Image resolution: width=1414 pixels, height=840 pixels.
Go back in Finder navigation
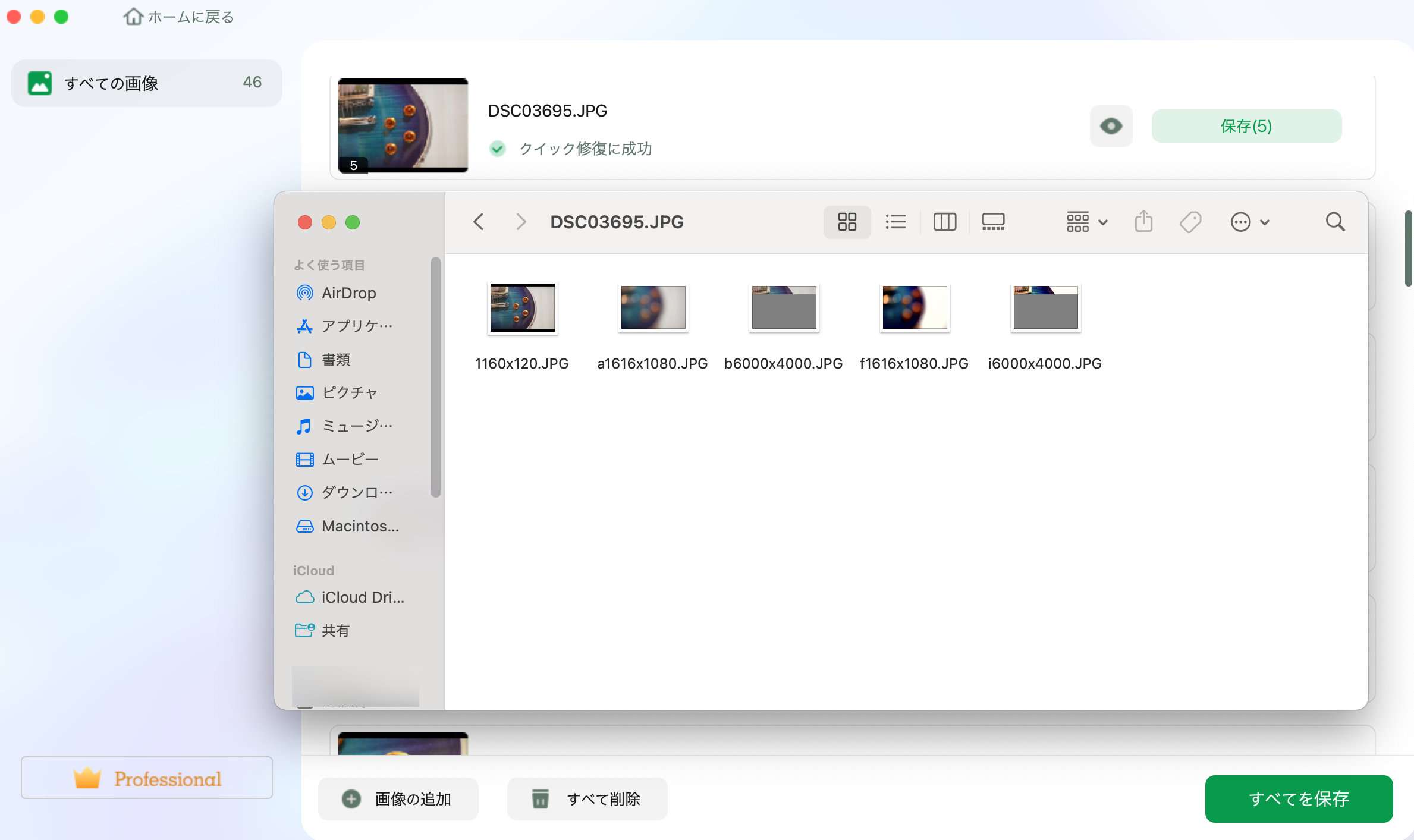479,222
